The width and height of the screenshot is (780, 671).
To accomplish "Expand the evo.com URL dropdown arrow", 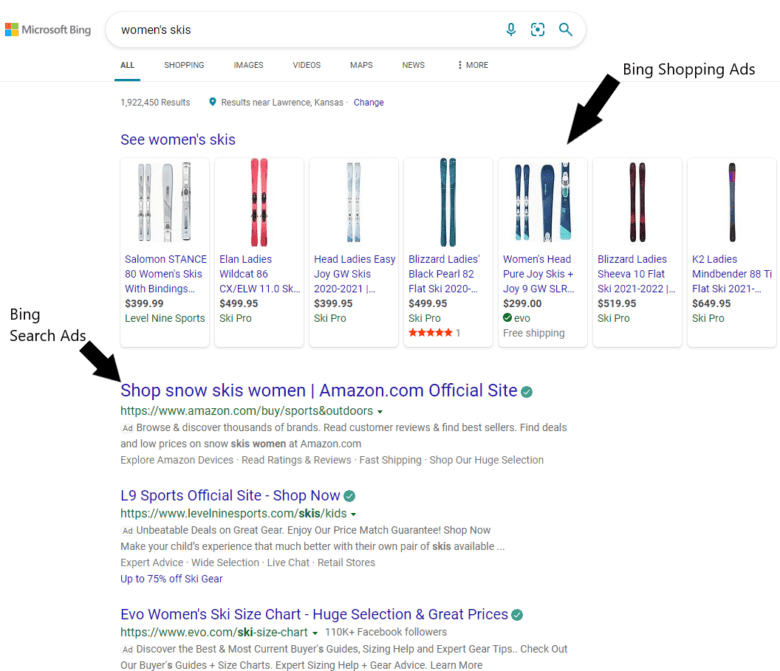I will coord(315,633).
